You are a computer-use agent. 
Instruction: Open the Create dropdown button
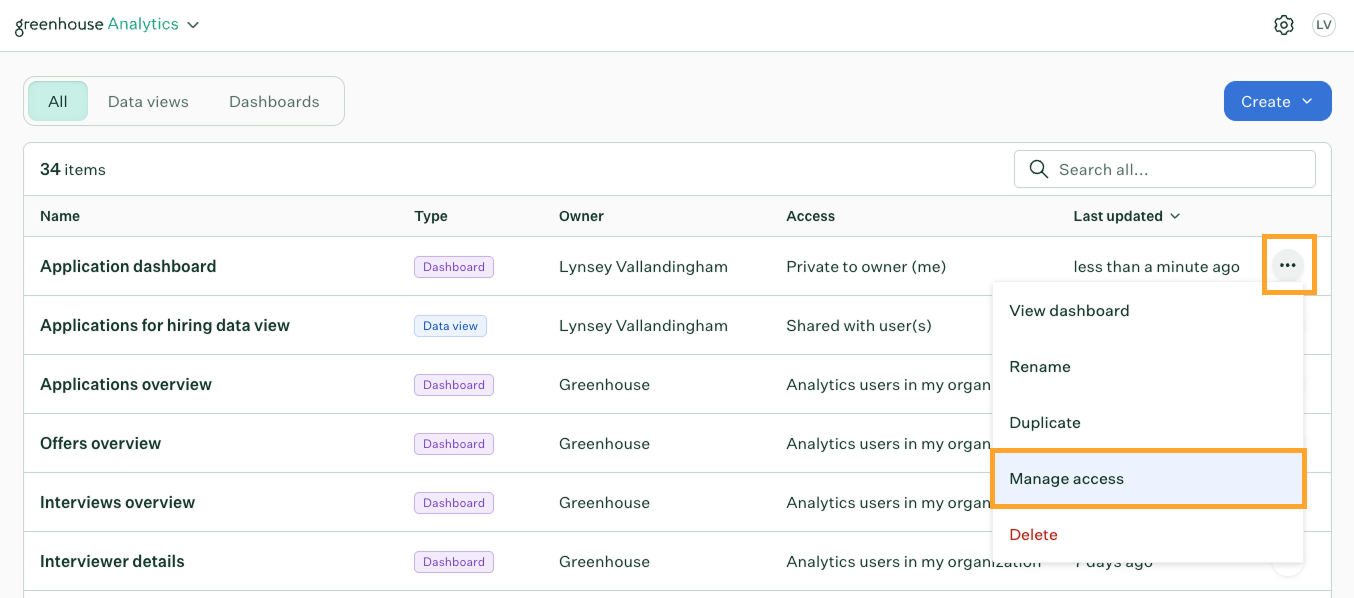tap(1277, 101)
